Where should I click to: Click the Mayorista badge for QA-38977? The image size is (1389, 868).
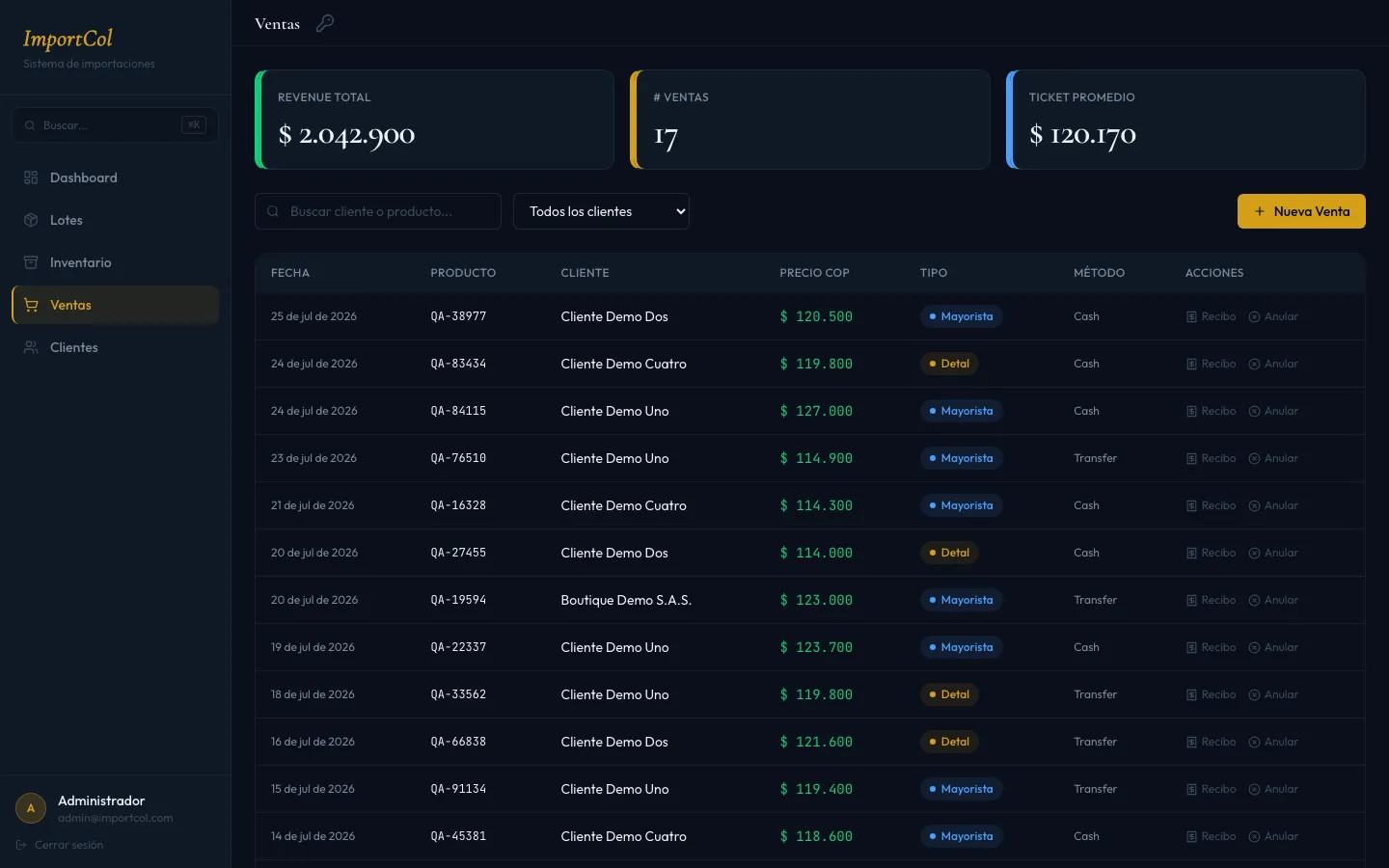[x=961, y=316]
